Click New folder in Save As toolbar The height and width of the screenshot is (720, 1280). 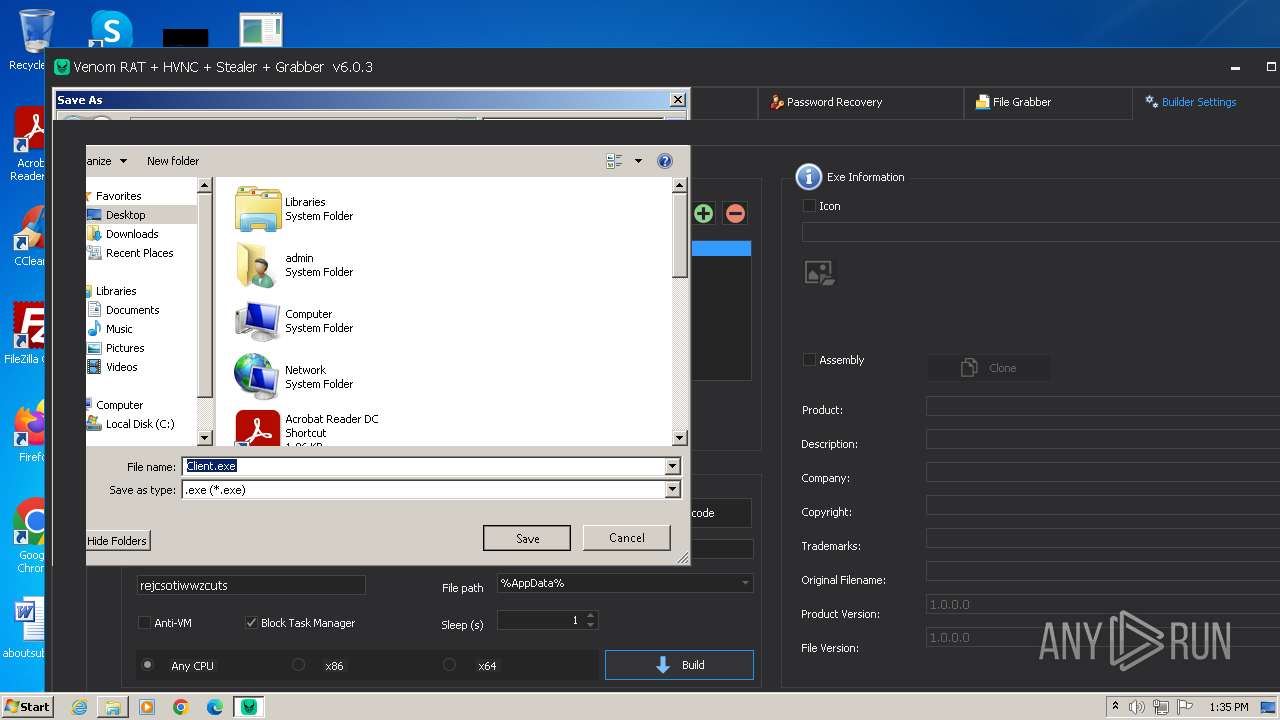(x=173, y=161)
